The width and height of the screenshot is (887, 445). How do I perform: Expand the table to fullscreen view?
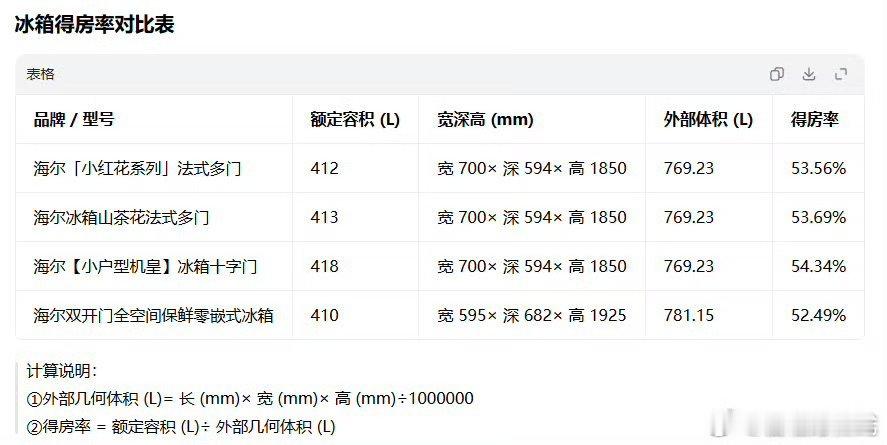pos(841,74)
